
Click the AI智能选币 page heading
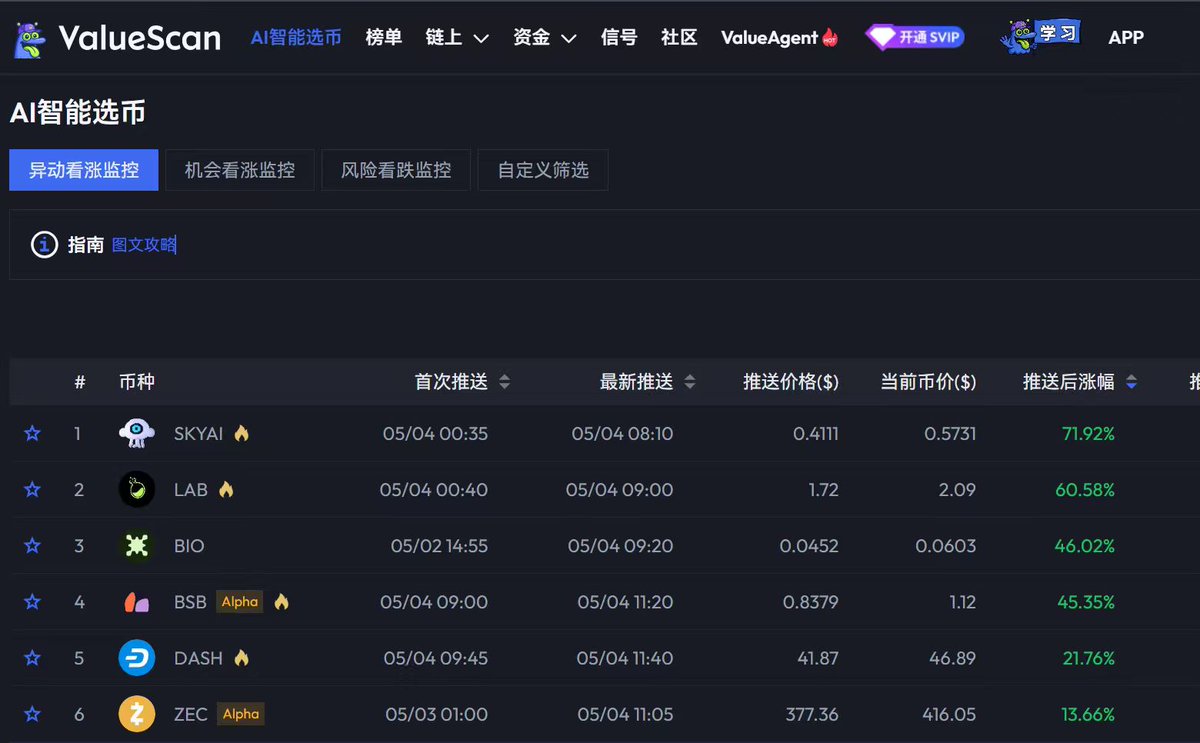coord(78,112)
